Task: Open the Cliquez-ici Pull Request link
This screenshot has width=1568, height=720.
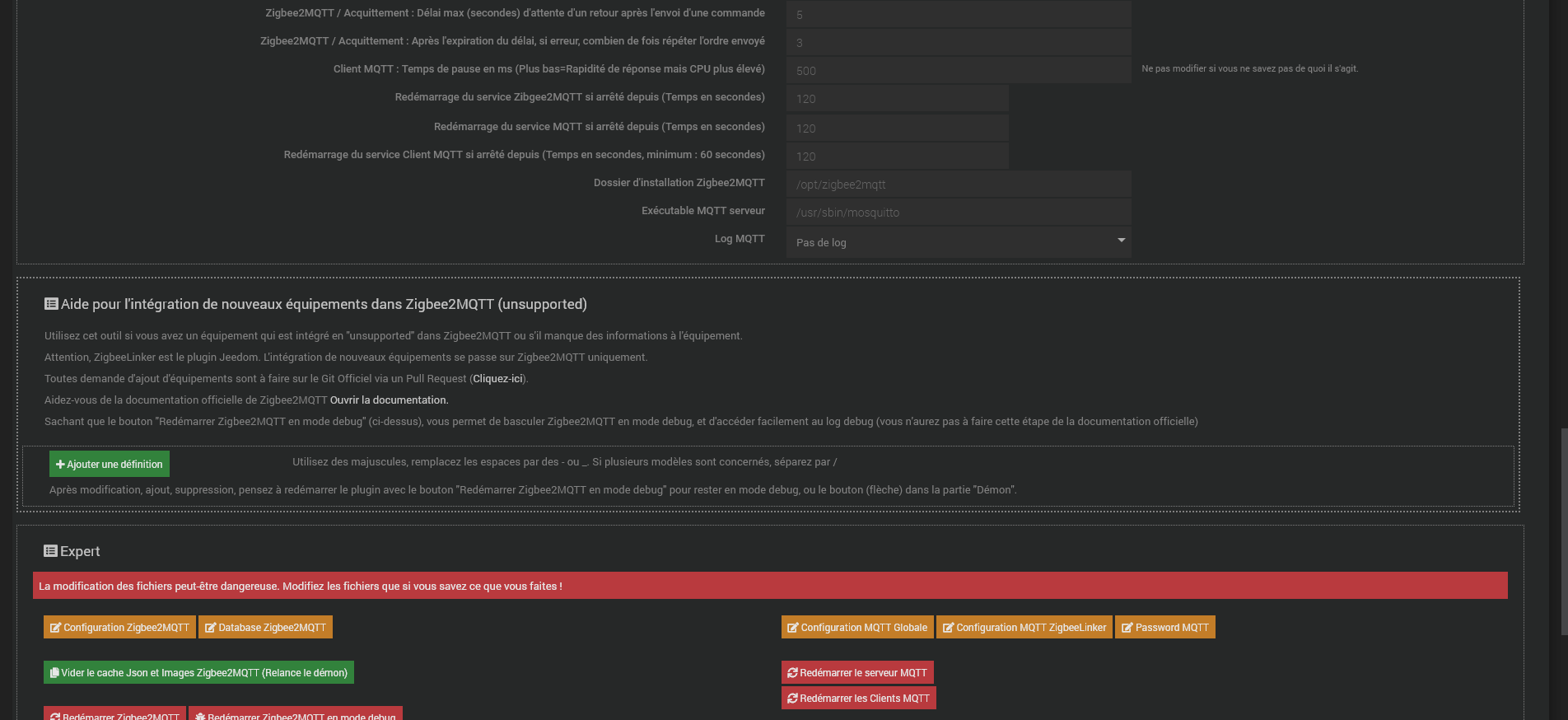Action: click(497, 379)
